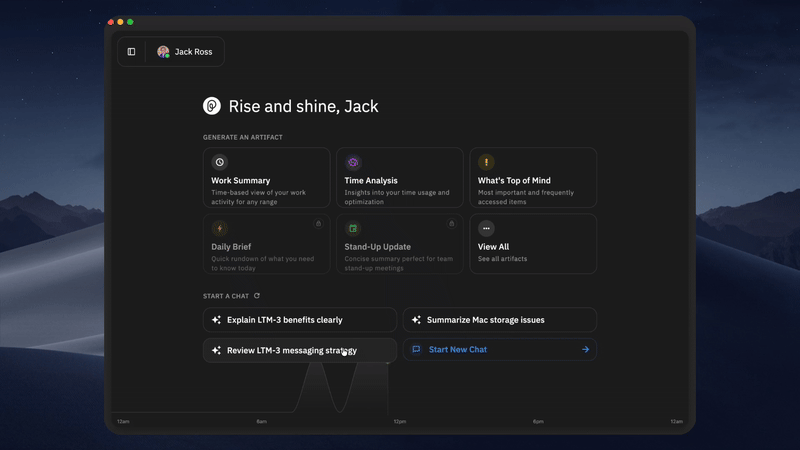The width and height of the screenshot is (800, 450).
Task: Refresh the Start a Chat suggestions
Action: pos(257,295)
